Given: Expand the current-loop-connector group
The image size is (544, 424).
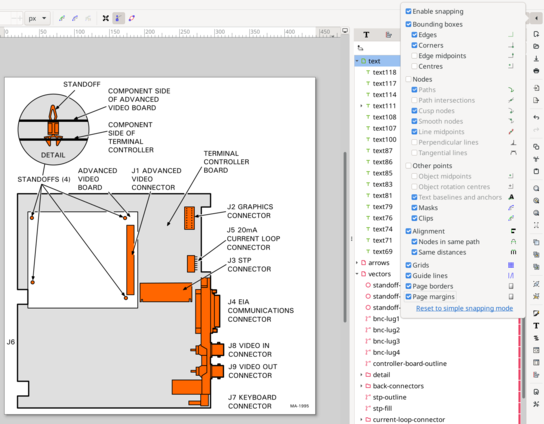Looking at the screenshot, I should coord(361,419).
